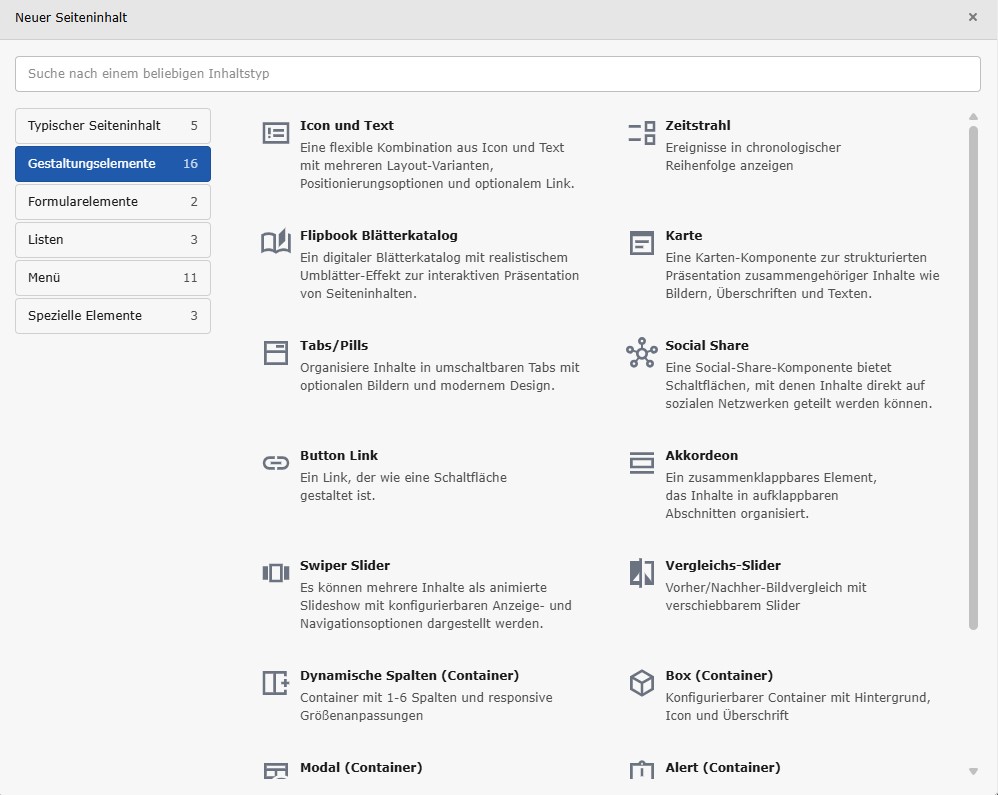Open the Listen category tab
998x795 pixels.
pos(113,240)
